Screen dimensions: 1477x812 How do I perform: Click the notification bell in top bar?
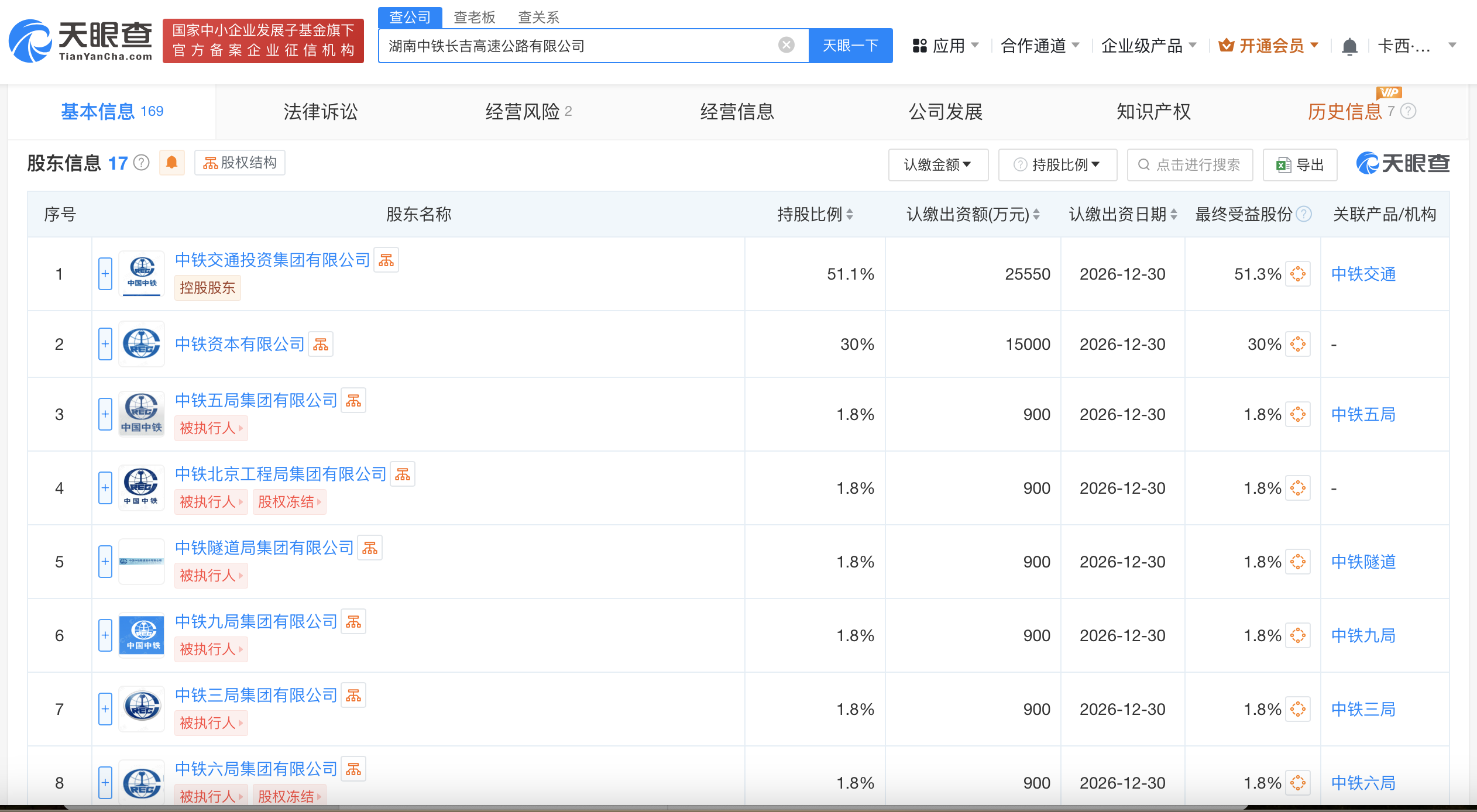[x=1349, y=46]
